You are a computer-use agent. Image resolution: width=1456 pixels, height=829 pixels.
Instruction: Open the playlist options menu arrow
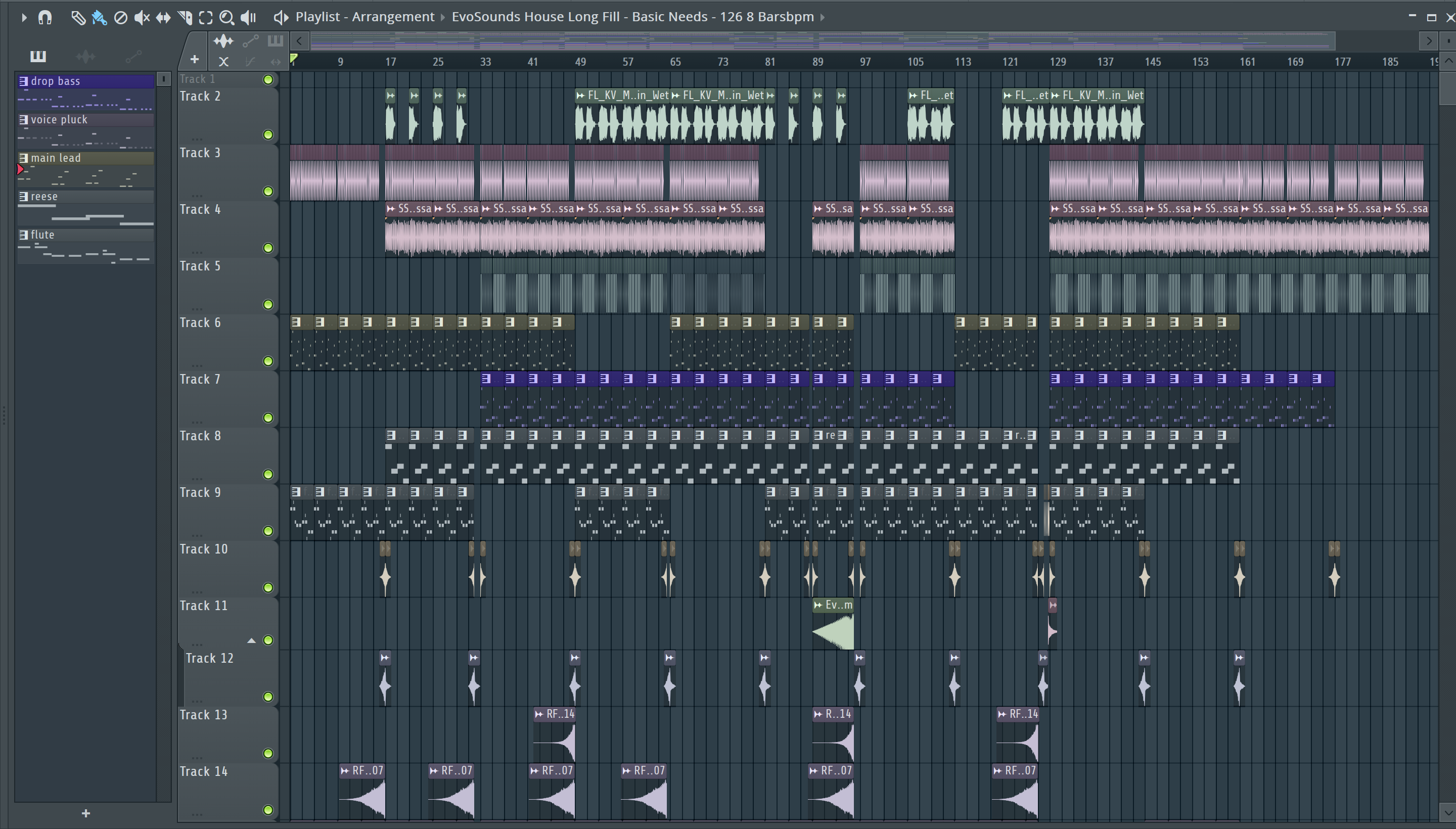tap(24, 18)
